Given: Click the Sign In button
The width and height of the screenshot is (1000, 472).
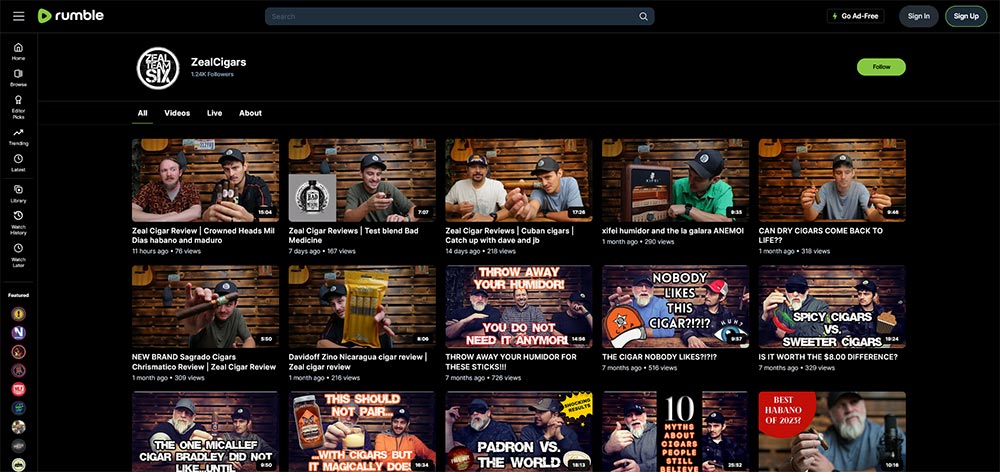Looking at the screenshot, I should [x=918, y=16].
